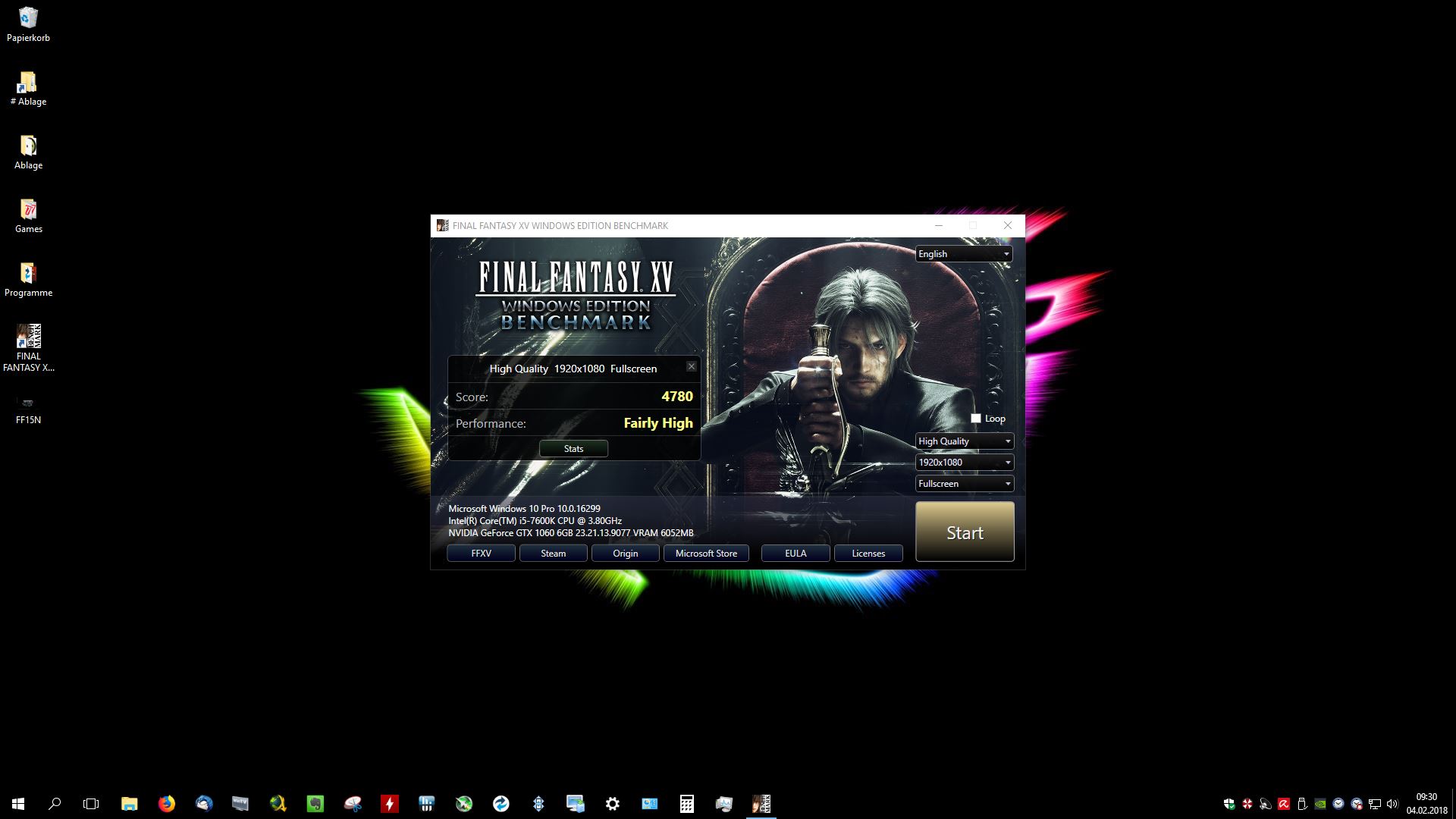This screenshot has height=819, width=1456.
Task: Enable the Loop checkbox
Action: [x=976, y=419]
